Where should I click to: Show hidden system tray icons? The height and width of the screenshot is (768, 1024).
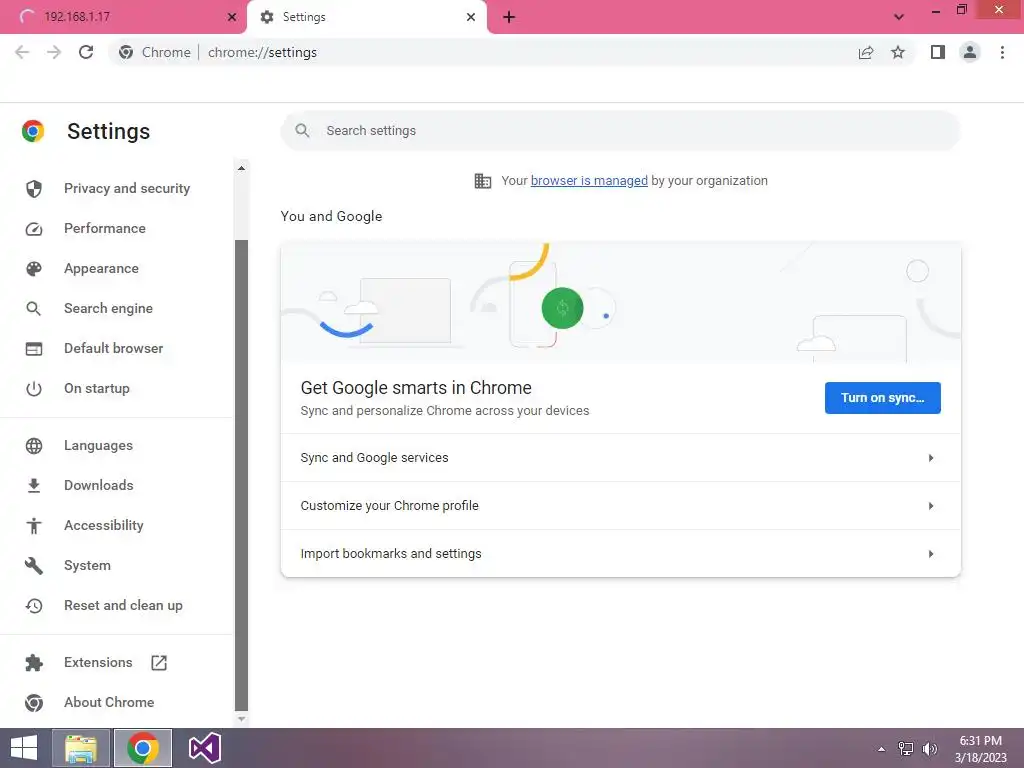coord(881,749)
